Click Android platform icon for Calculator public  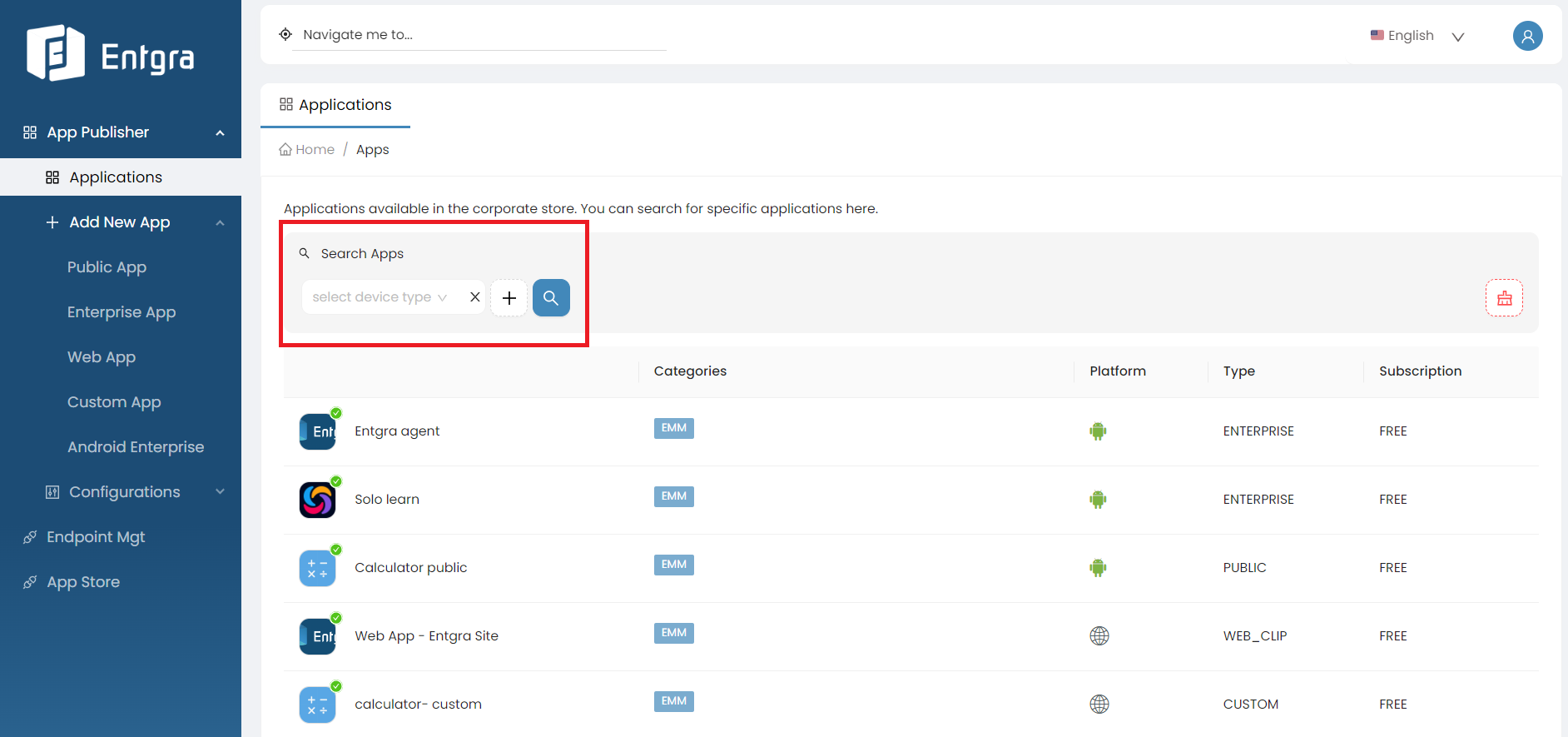pyautogui.click(x=1098, y=568)
